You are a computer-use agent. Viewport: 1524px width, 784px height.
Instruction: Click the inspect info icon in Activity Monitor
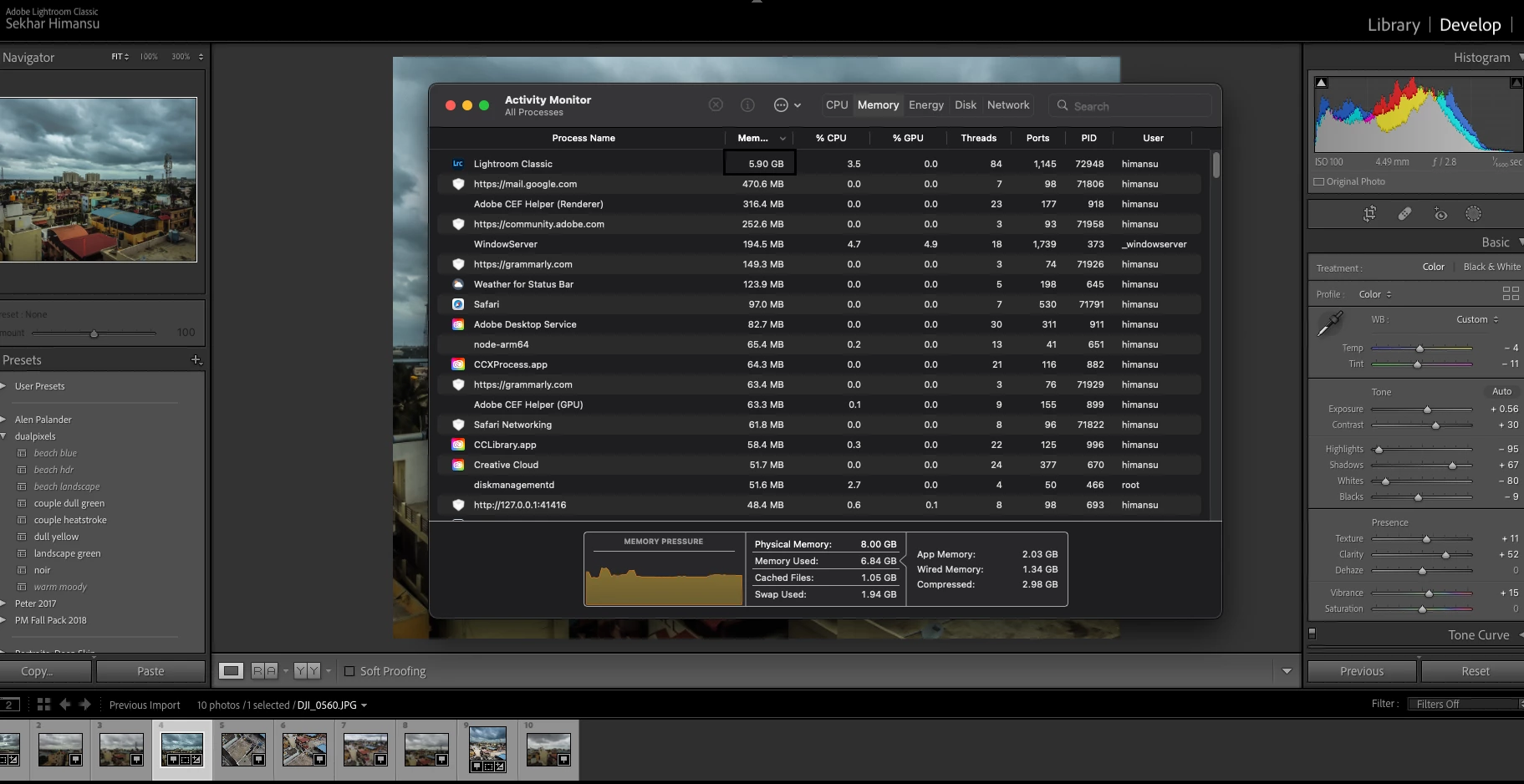747,104
